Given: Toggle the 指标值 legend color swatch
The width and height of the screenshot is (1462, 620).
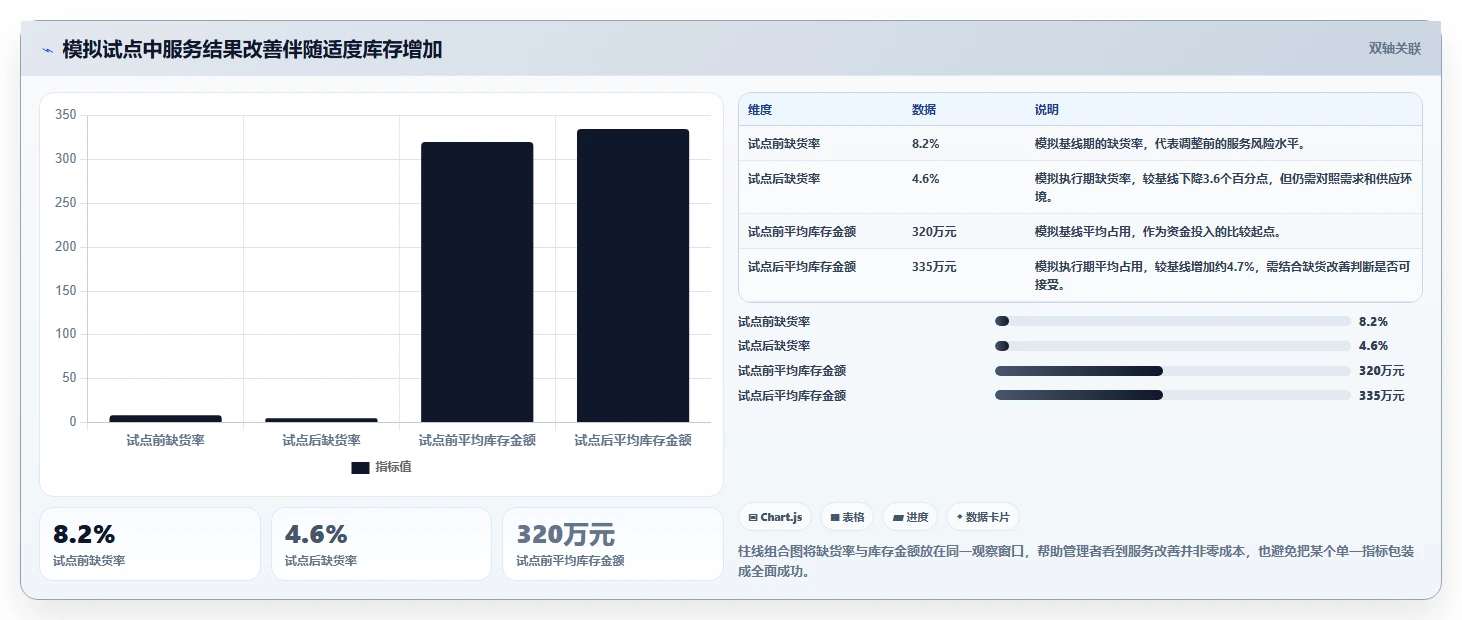Looking at the screenshot, I should coord(361,467).
